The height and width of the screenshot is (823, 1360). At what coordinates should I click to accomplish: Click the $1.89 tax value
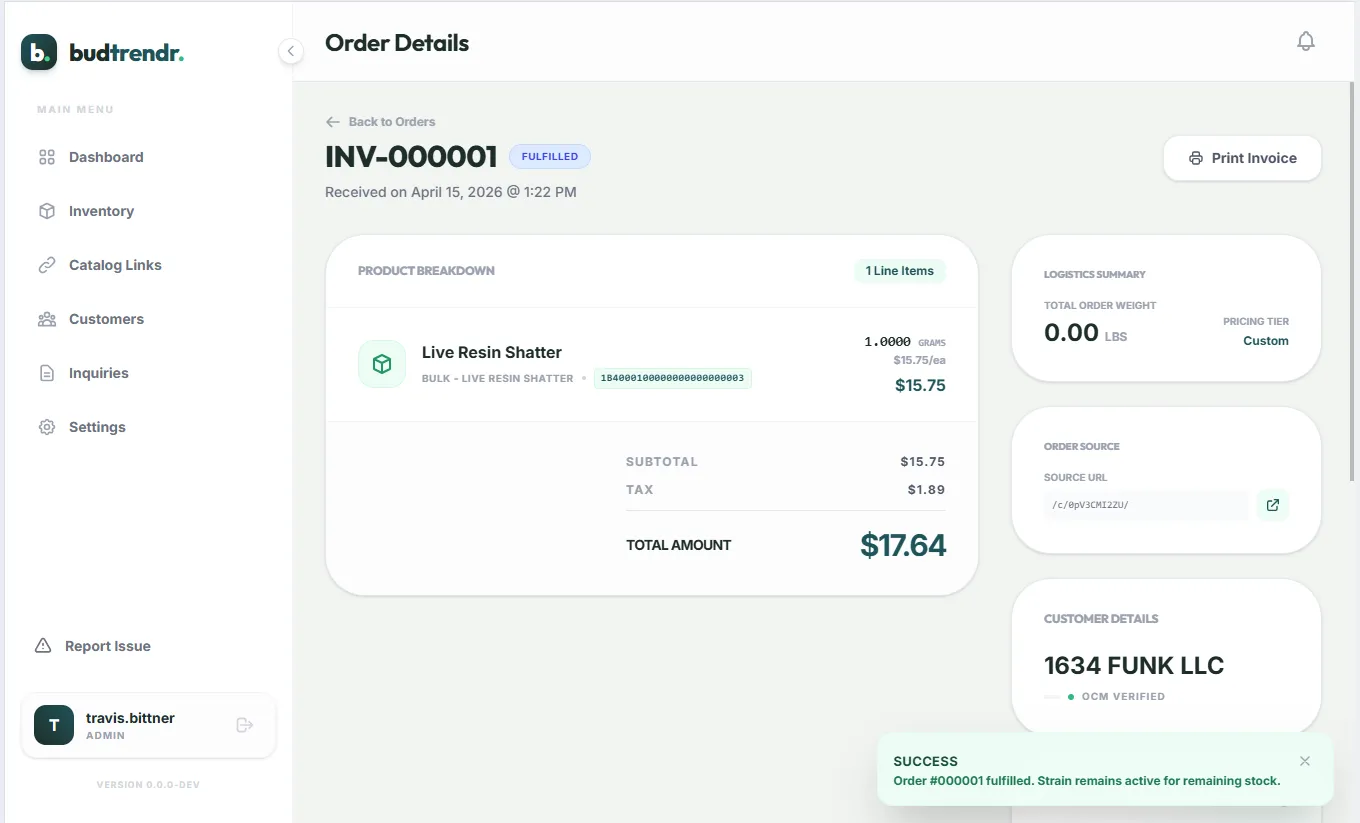click(x=926, y=490)
